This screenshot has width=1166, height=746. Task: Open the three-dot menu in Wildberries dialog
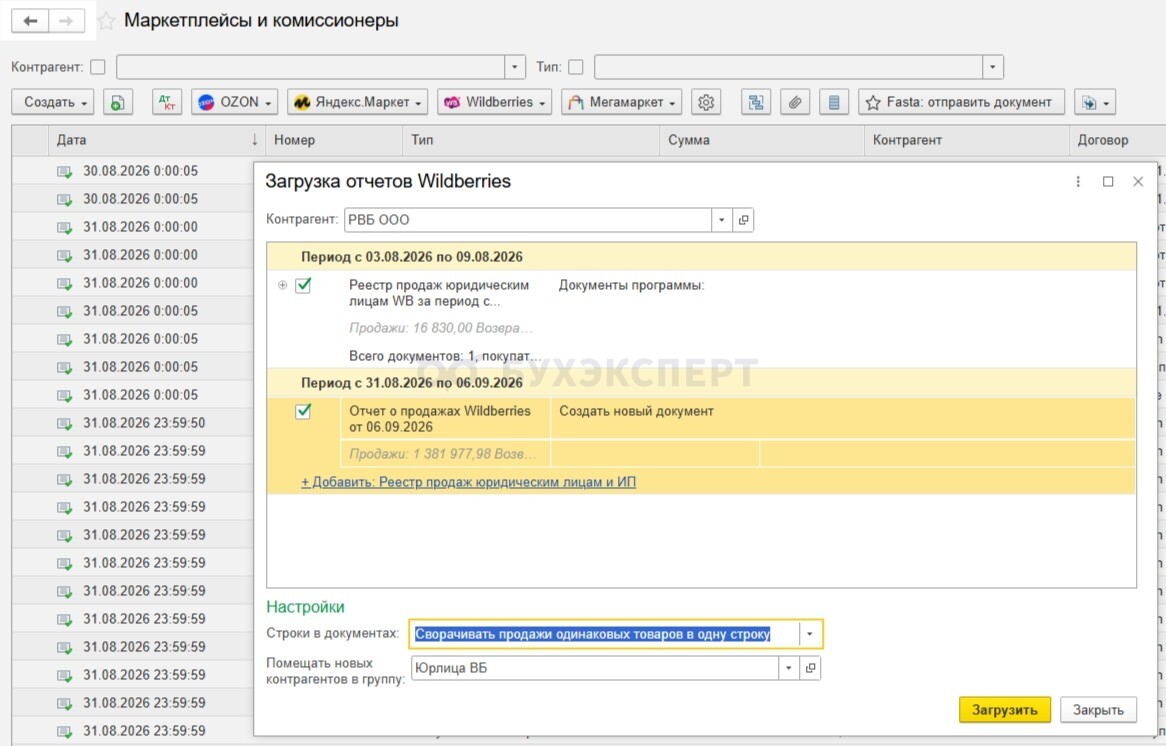point(1078,181)
